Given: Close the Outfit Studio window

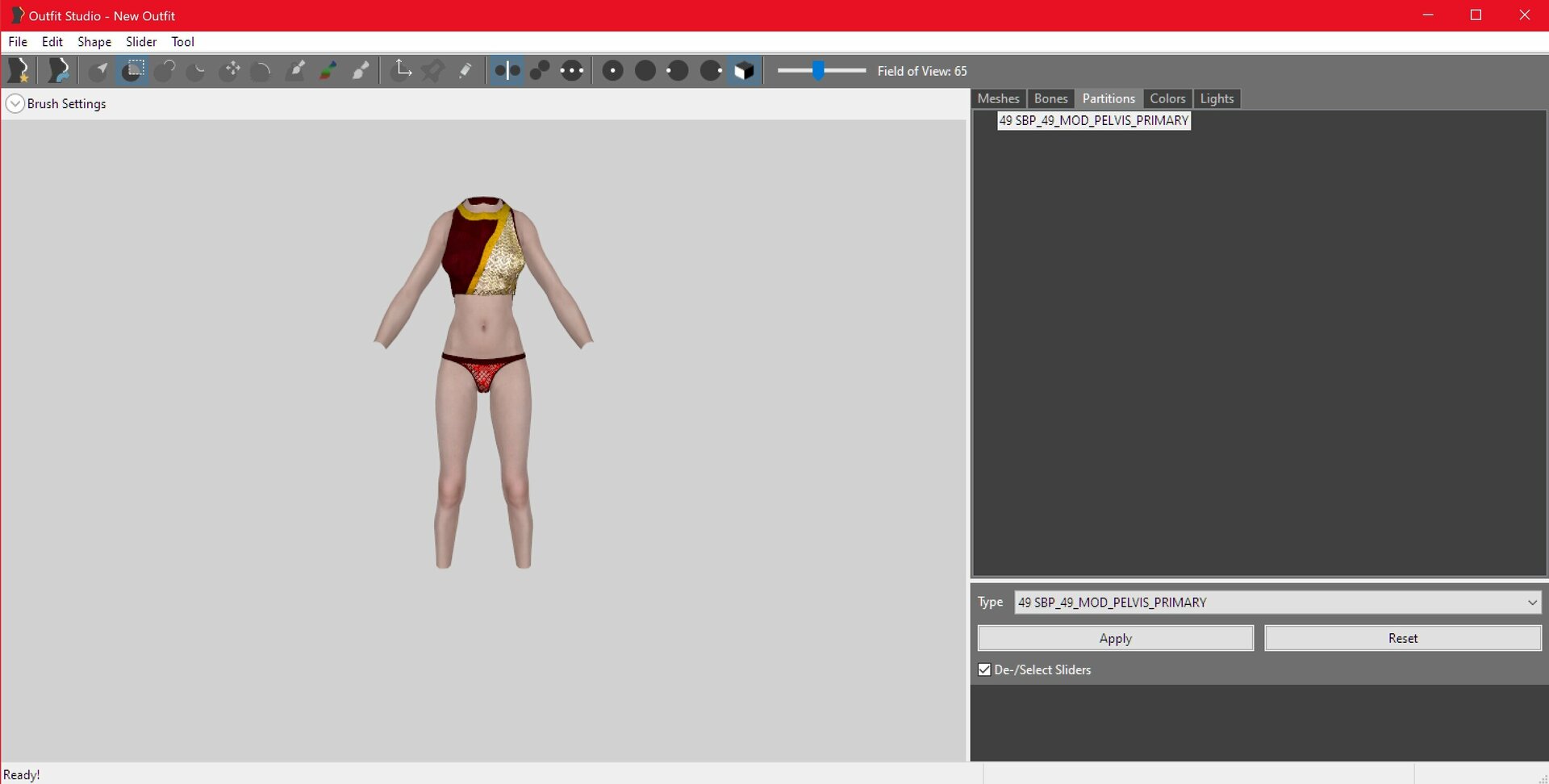Looking at the screenshot, I should point(1525,15).
